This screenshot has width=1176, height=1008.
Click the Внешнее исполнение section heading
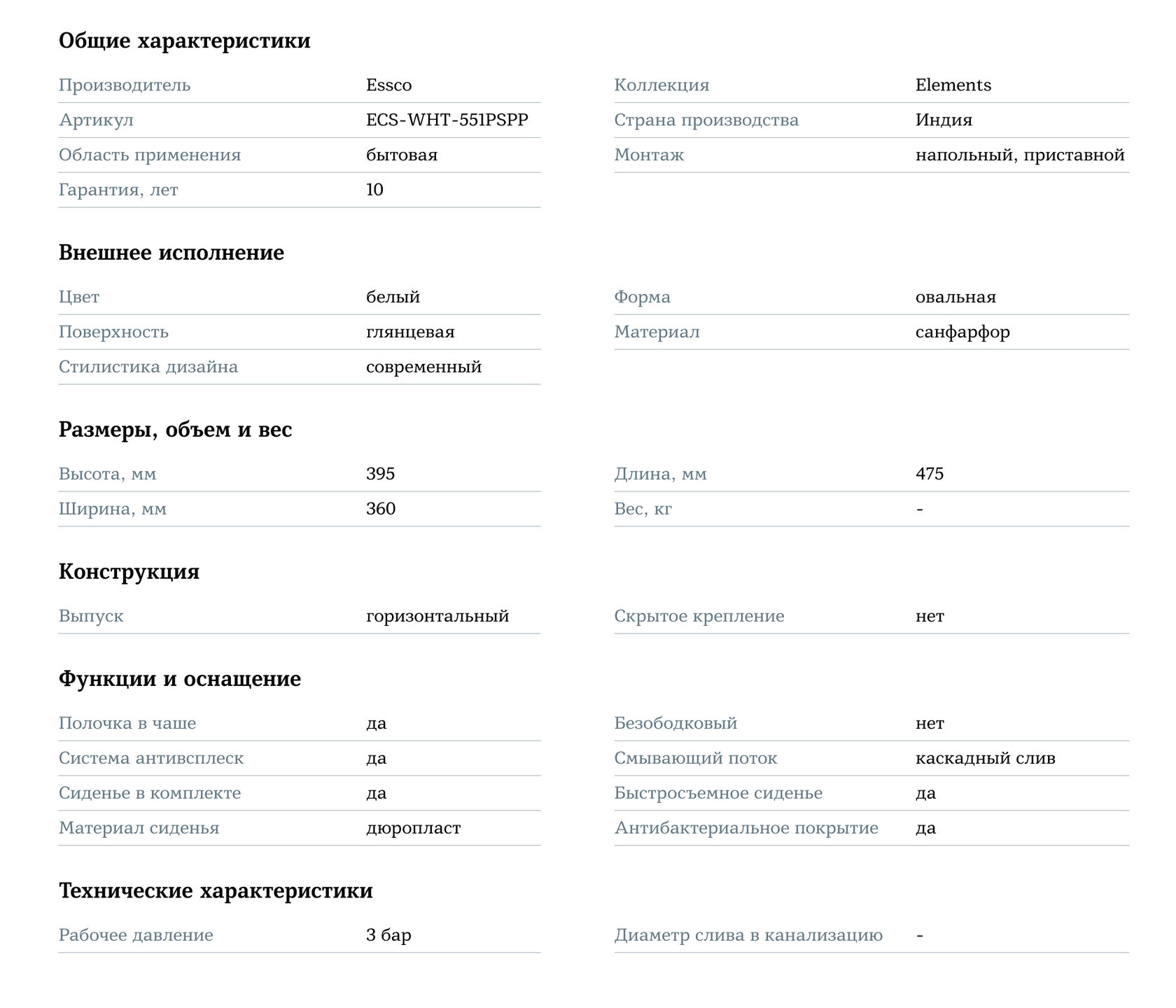coord(171,253)
